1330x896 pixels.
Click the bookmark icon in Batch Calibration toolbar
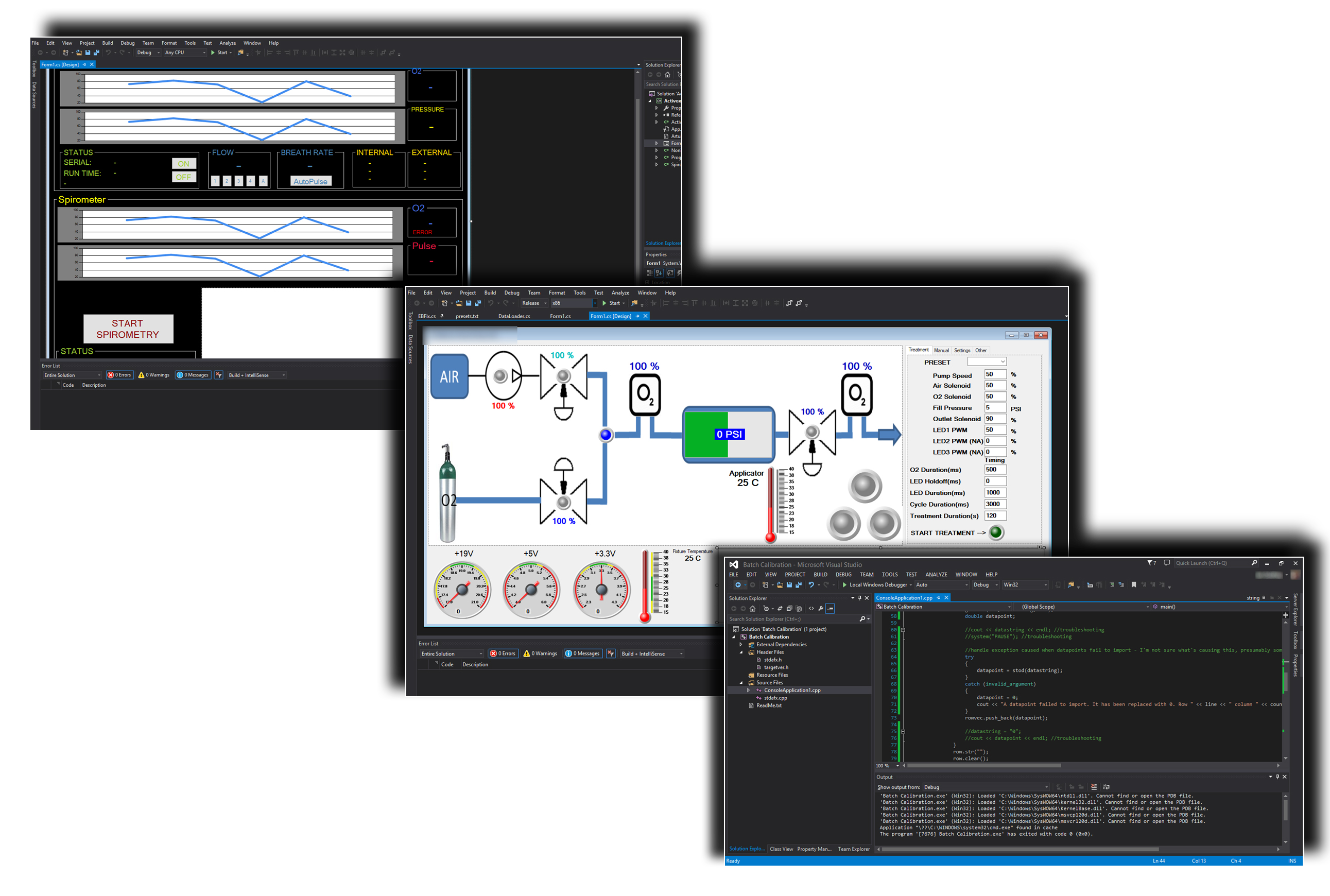pyautogui.click(x=1133, y=584)
